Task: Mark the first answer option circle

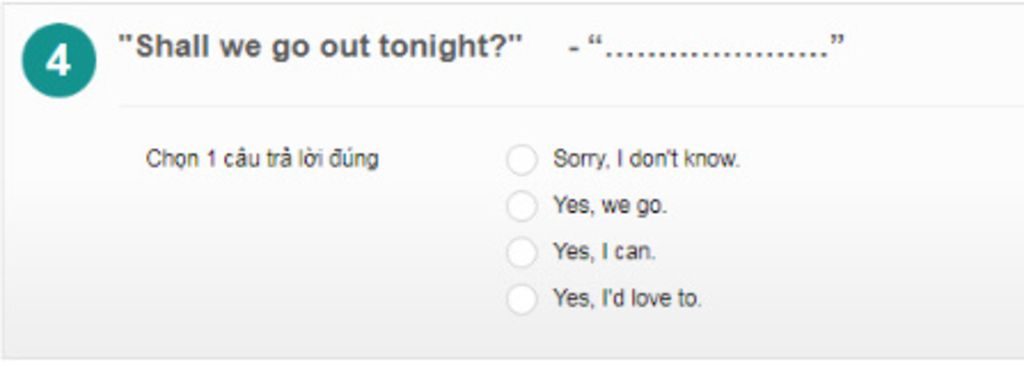Action: point(522,160)
